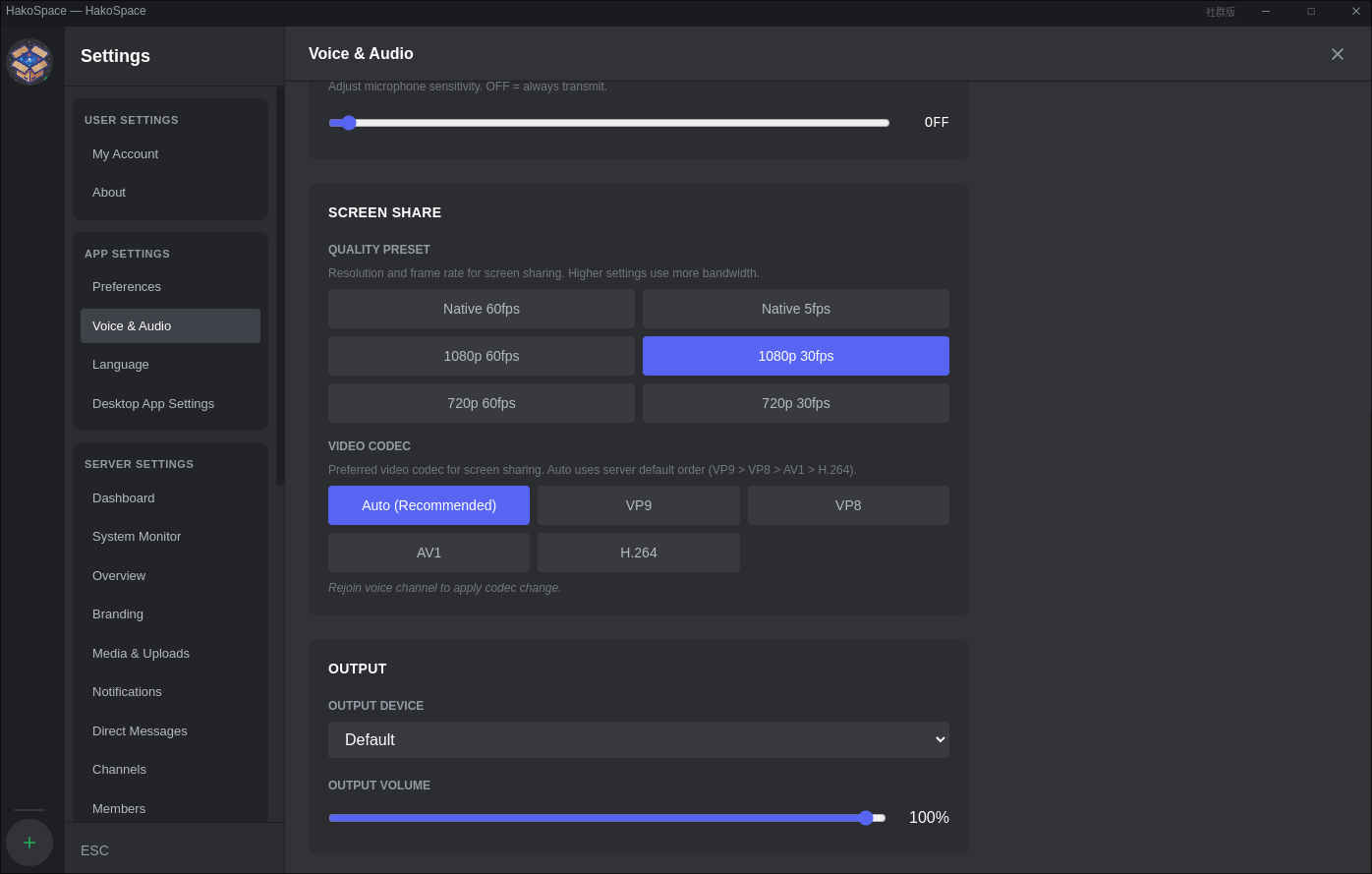
Task: Pick the Native 5fps preset
Action: (795, 309)
